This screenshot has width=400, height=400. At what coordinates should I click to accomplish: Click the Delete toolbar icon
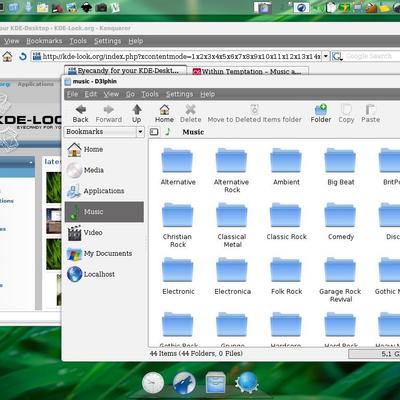point(191,114)
